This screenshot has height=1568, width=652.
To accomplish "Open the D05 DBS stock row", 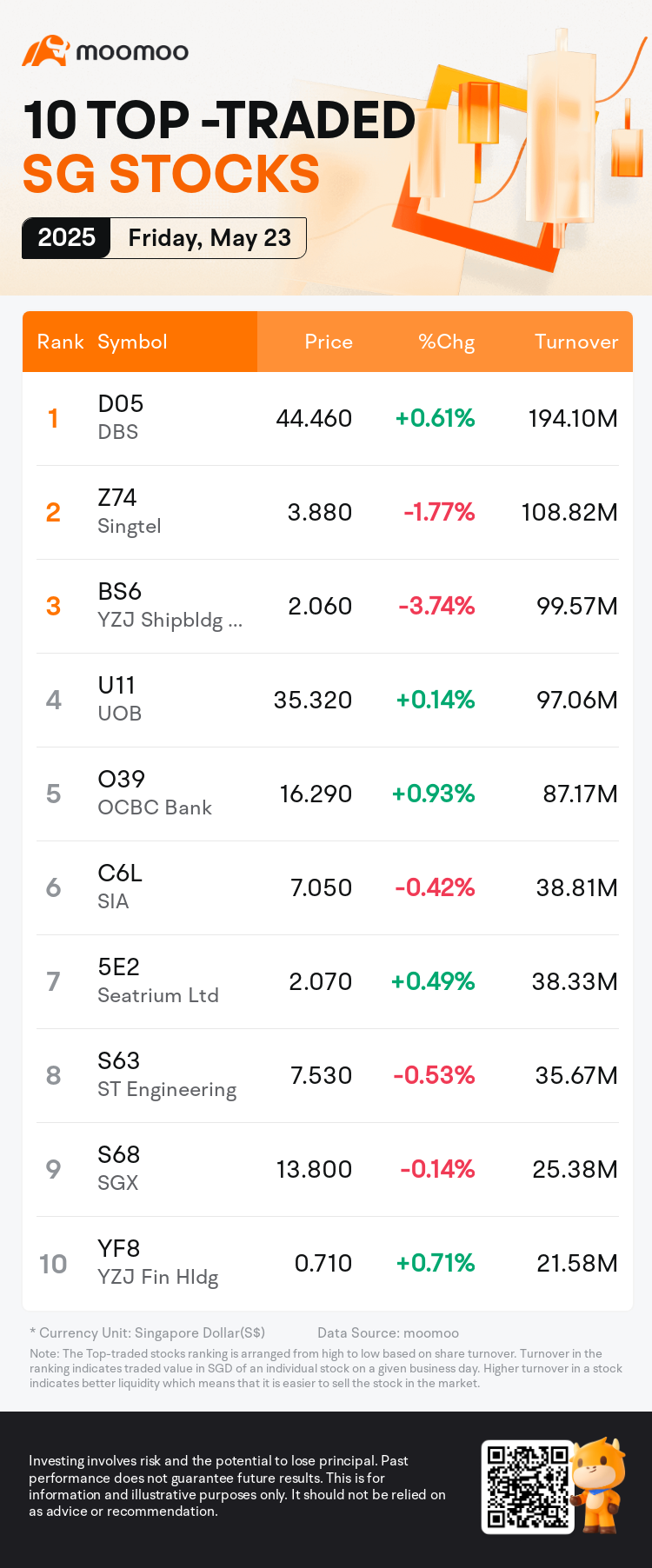I will (328, 419).
